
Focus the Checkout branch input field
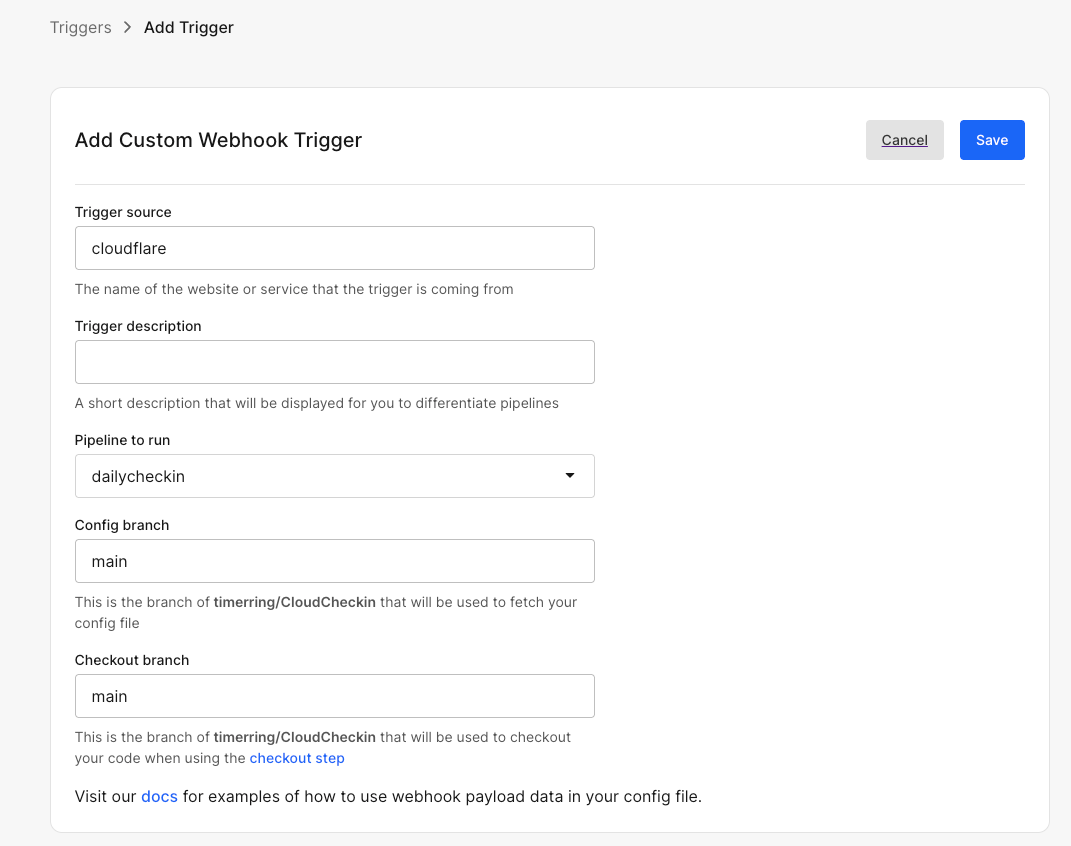coord(335,696)
